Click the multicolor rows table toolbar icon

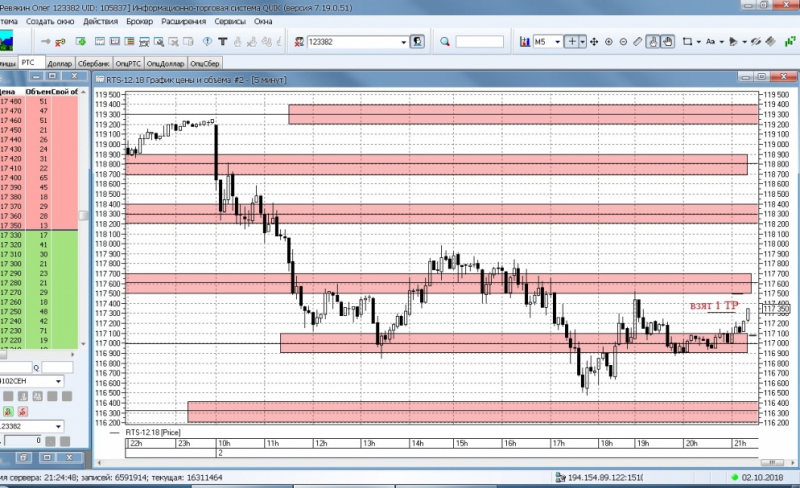click(129, 41)
